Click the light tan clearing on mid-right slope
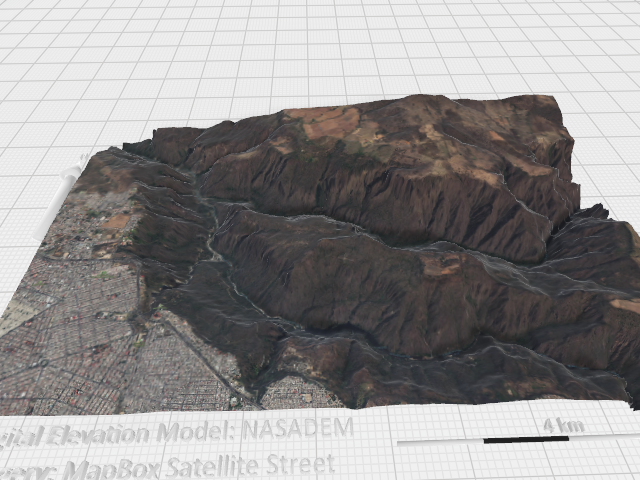640x480 pixels. tap(440, 265)
